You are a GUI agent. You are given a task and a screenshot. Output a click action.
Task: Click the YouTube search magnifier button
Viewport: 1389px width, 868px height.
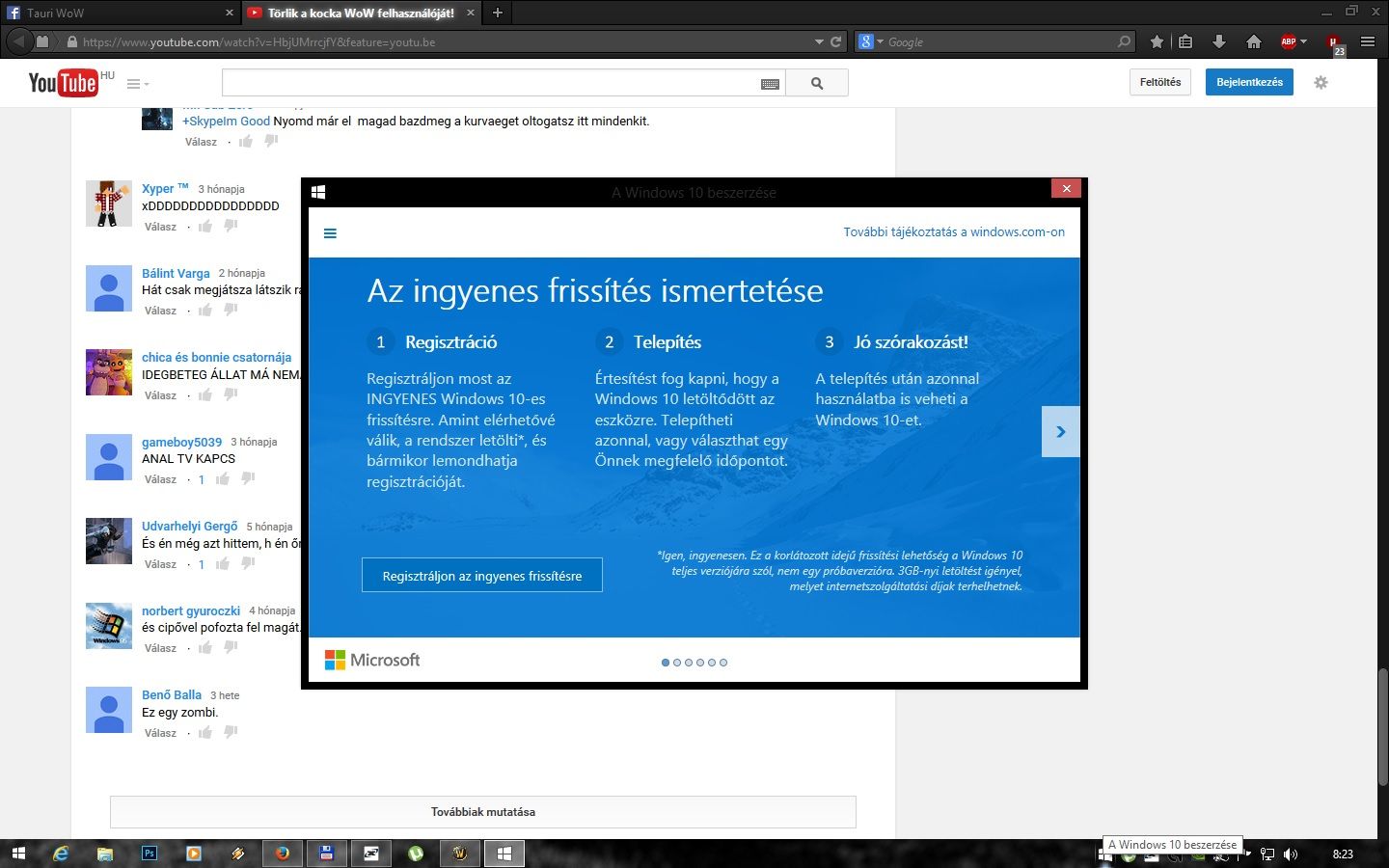point(817,83)
